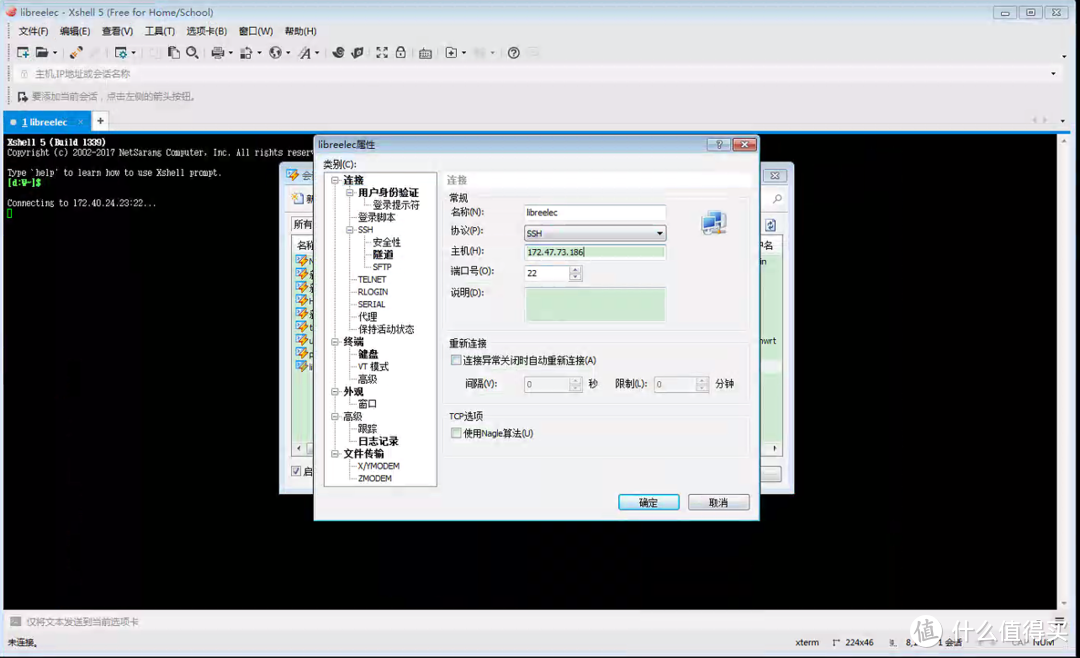The height and width of the screenshot is (658, 1080).
Task: Toggle startup checkbox in Sessions window behind
Action: pyautogui.click(x=296, y=471)
